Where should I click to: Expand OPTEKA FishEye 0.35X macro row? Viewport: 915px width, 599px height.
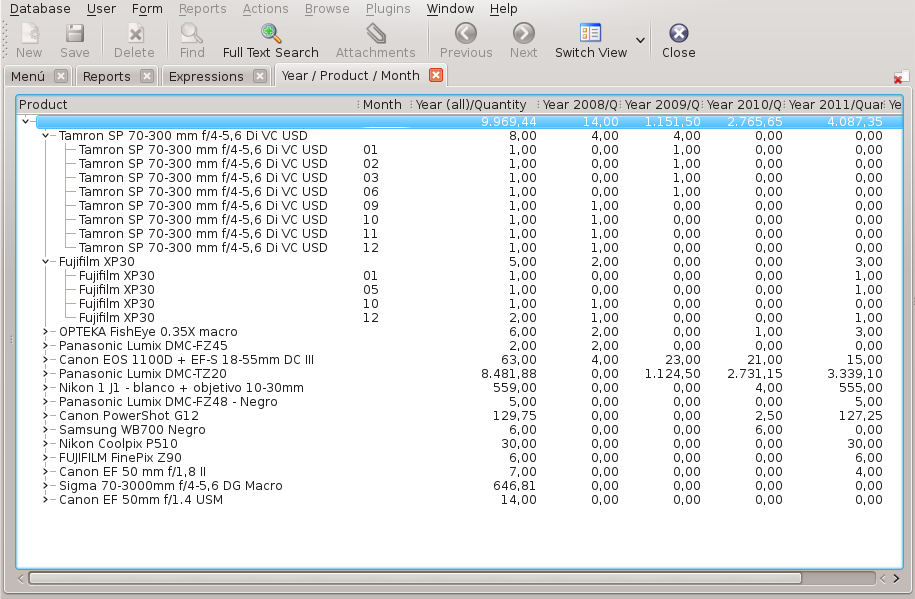point(45,332)
